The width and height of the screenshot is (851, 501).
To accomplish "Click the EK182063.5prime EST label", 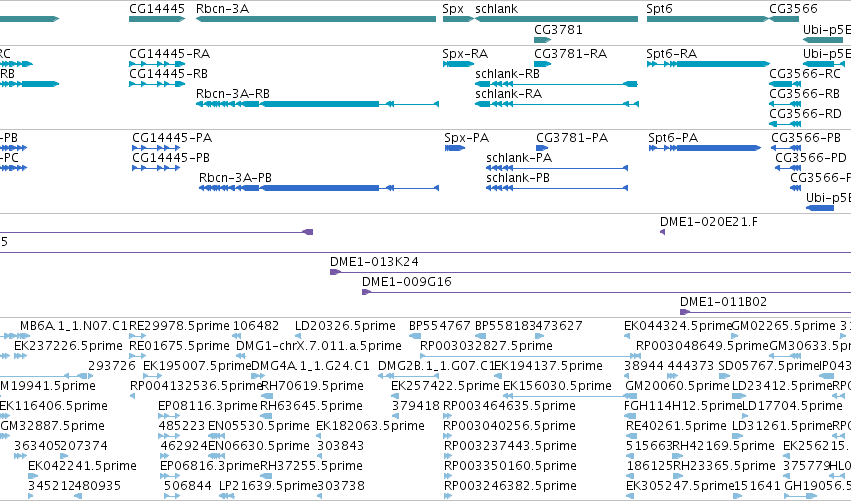I will click(x=370, y=426).
